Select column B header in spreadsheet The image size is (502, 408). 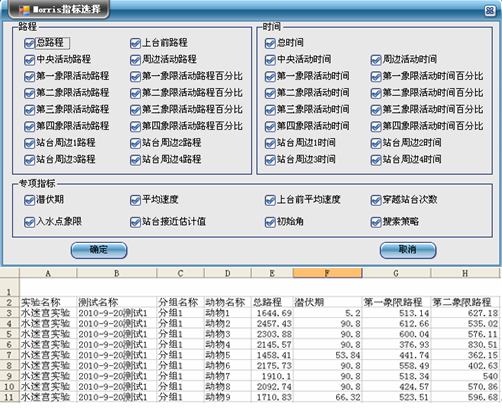tap(117, 273)
